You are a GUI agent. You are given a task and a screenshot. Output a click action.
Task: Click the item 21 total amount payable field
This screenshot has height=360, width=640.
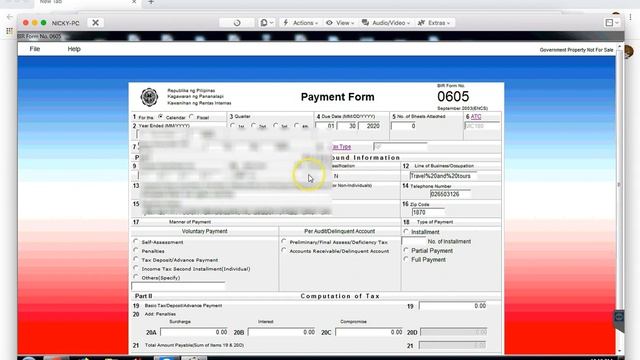click(453, 345)
